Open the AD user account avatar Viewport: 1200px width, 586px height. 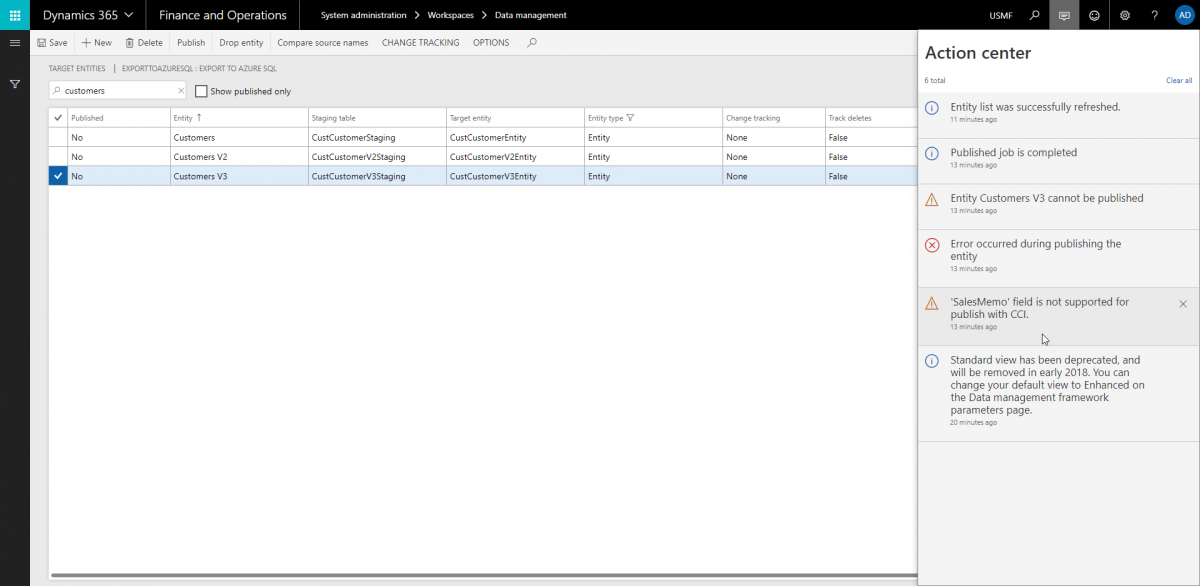[x=1184, y=15]
